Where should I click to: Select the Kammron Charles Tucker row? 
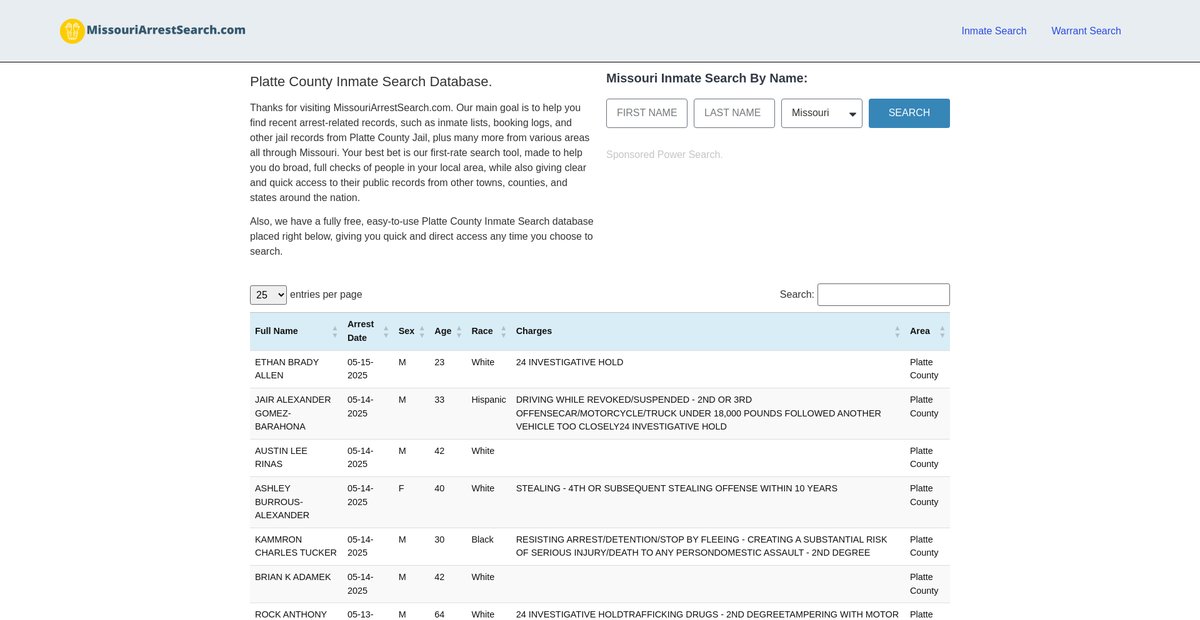coord(295,546)
